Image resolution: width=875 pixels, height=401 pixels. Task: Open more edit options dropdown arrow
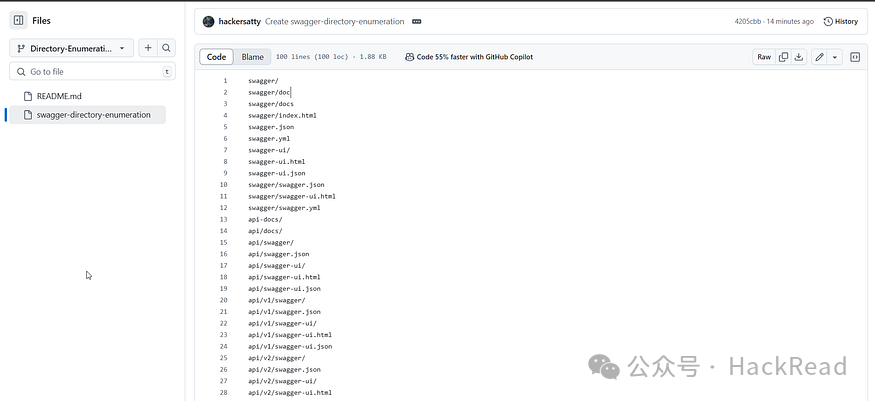pos(835,57)
